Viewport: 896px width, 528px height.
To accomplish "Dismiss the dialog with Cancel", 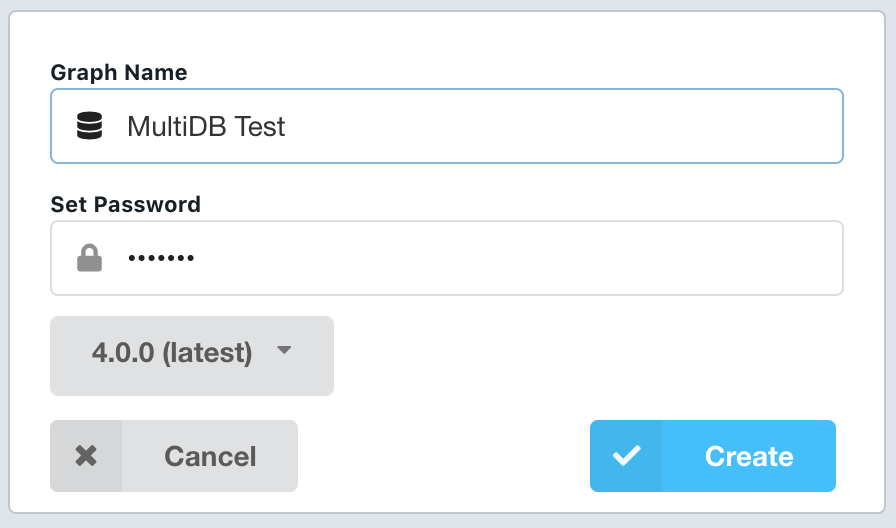I will (x=174, y=456).
